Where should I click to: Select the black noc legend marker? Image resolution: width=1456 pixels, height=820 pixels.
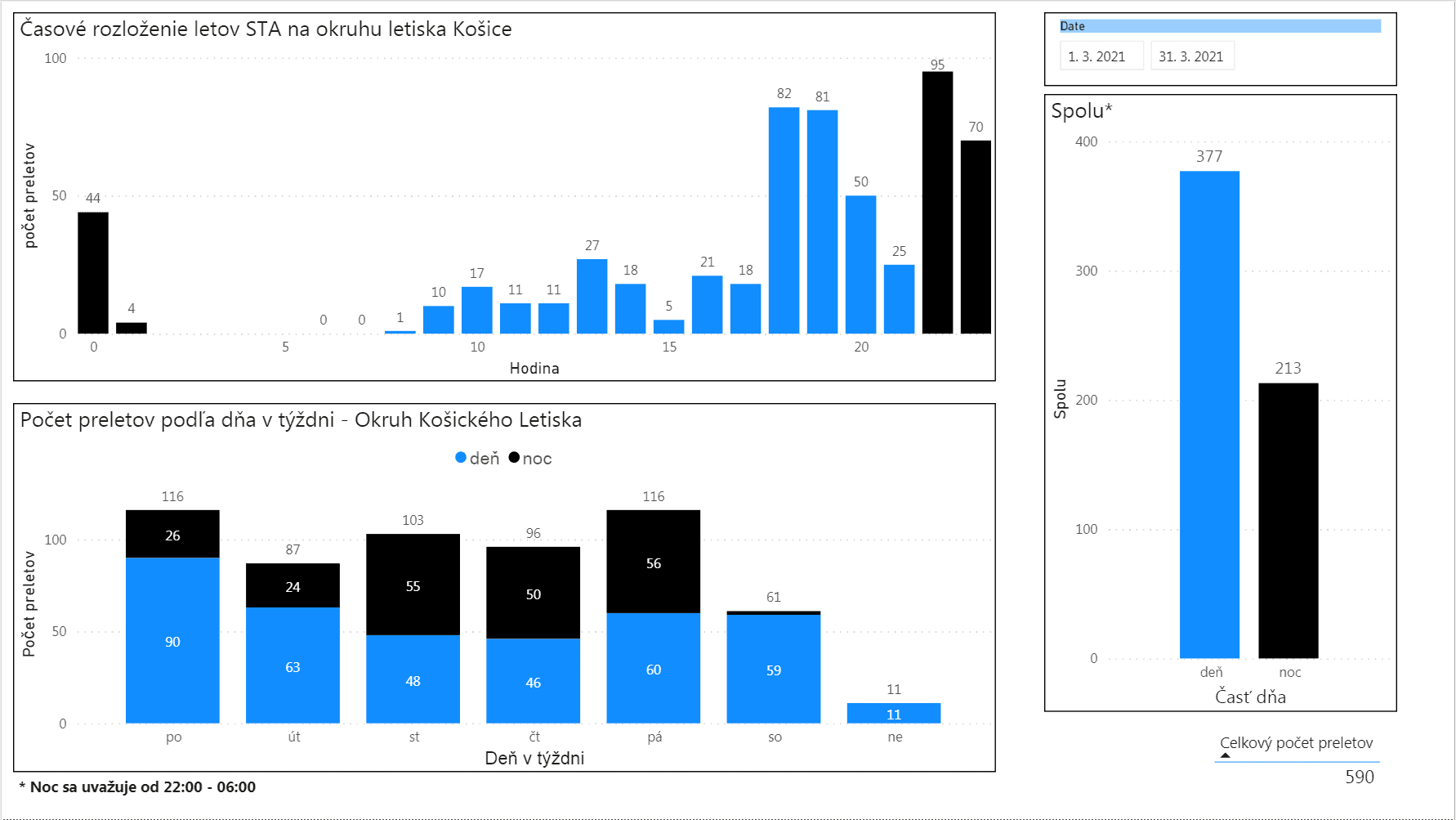(x=514, y=458)
